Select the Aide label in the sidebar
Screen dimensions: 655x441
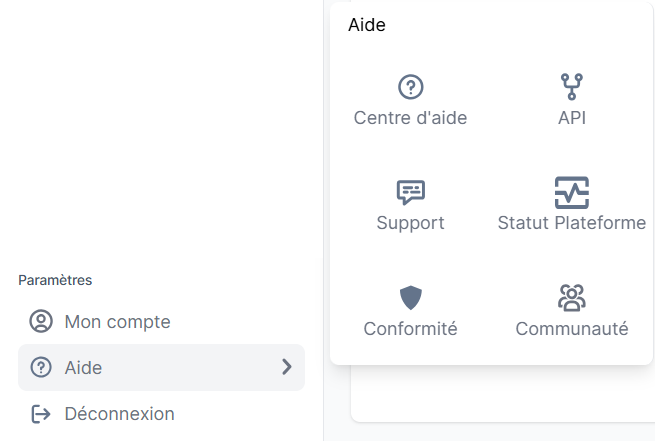tap(83, 368)
